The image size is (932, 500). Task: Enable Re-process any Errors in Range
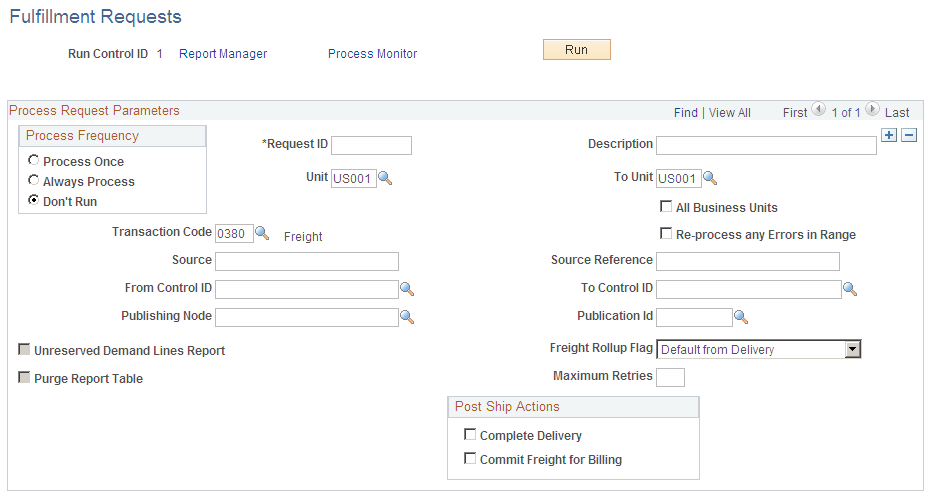click(666, 234)
